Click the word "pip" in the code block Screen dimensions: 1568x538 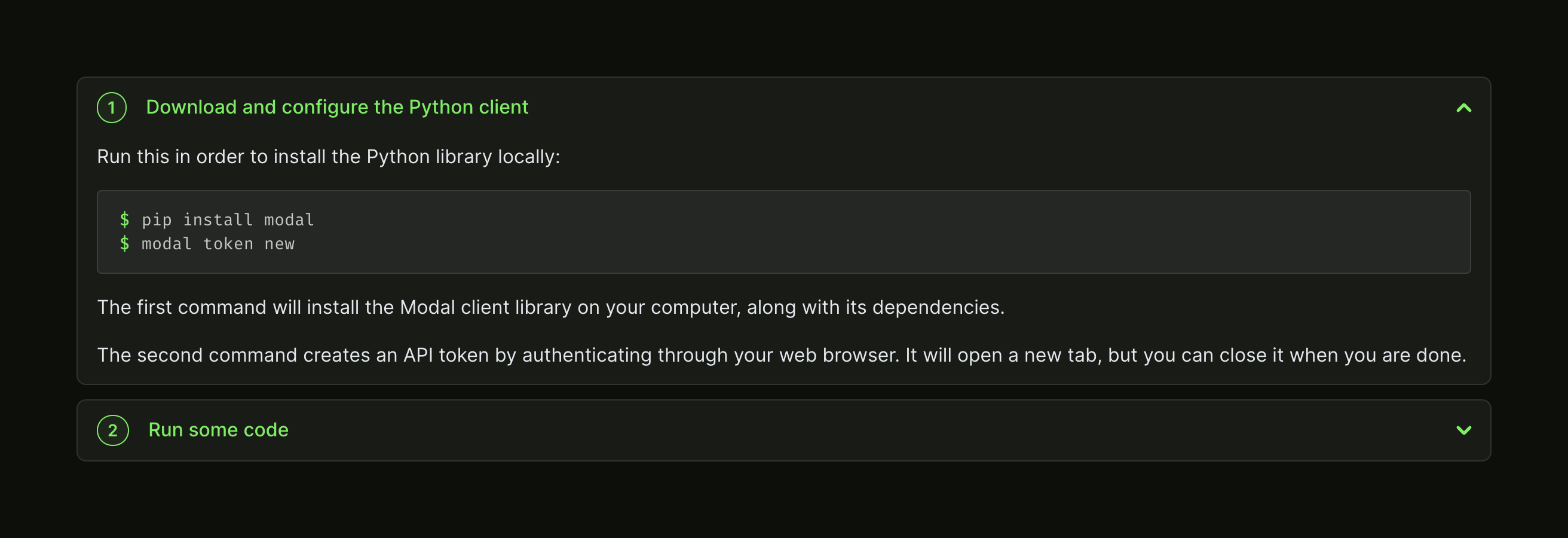[x=157, y=220]
